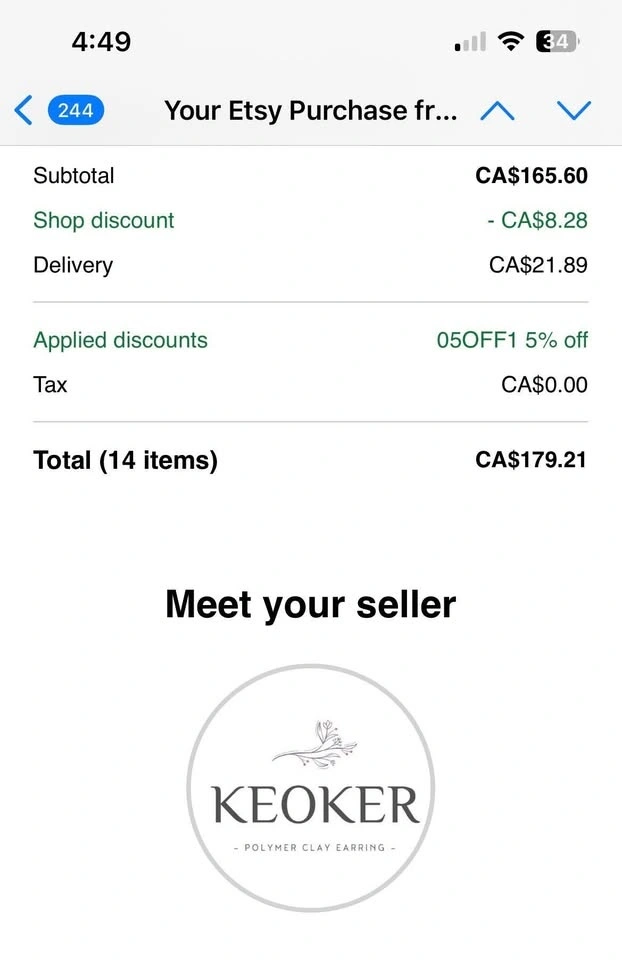Tap the Wi-Fi status icon
This screenshot has height=960, width=622.
coord(512,42)
